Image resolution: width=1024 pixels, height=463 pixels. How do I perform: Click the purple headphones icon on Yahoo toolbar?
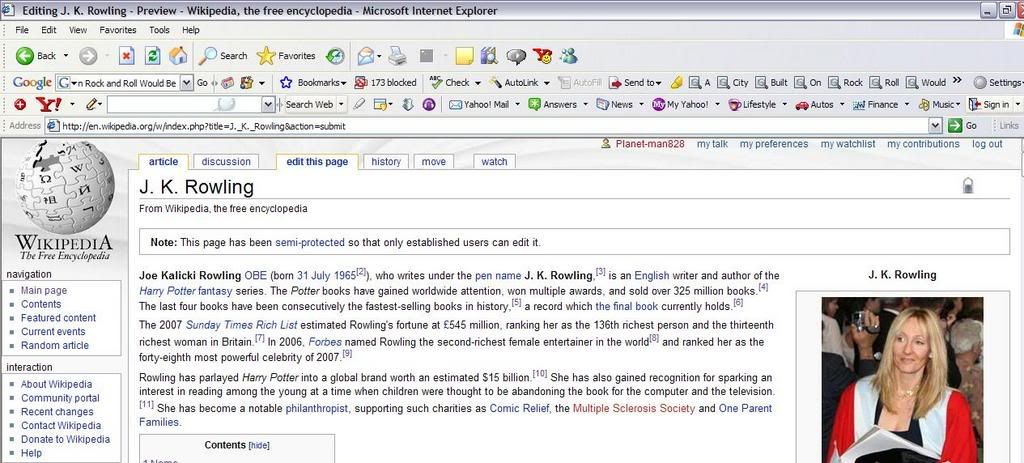(429, 104)
